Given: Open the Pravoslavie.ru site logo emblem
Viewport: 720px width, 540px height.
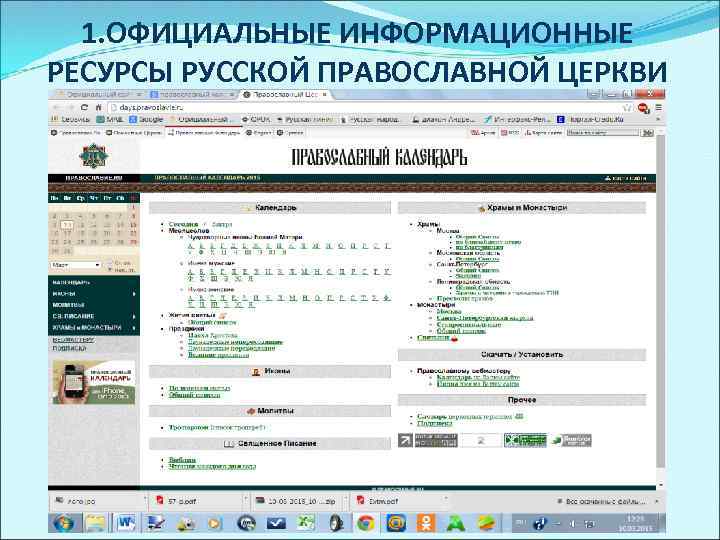Looking at the screenshot, I should point(94,156).
